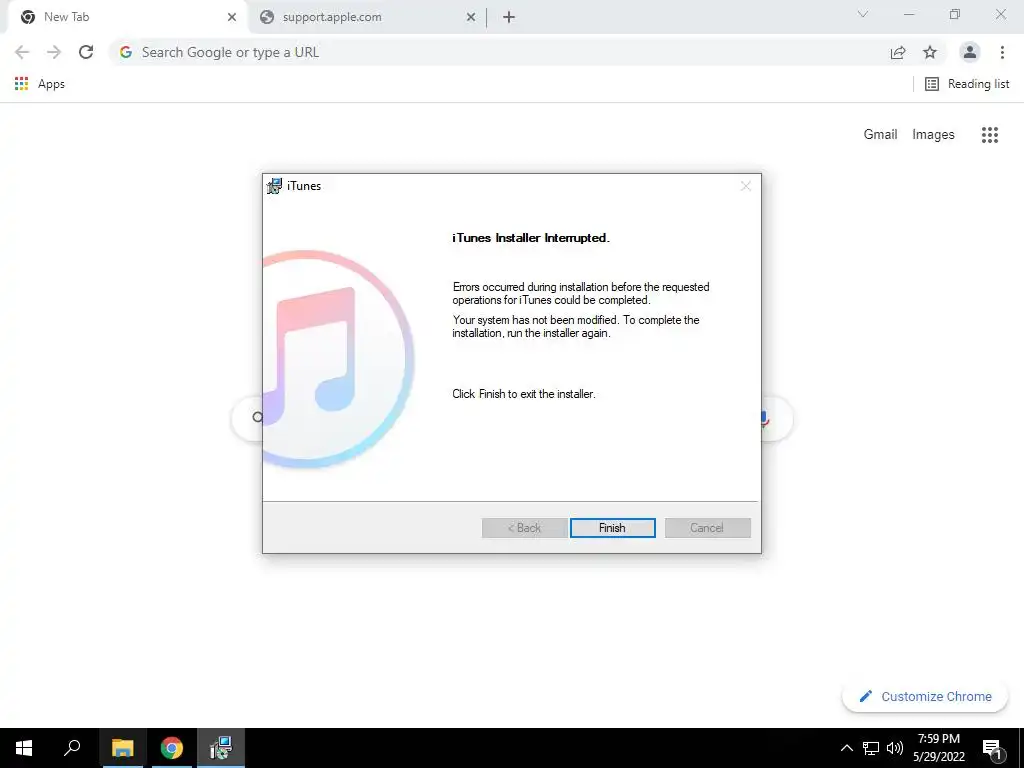This screenshot has width=1024, height=768.
Task: Reload the page in Chrome
Action: (86, 52)
